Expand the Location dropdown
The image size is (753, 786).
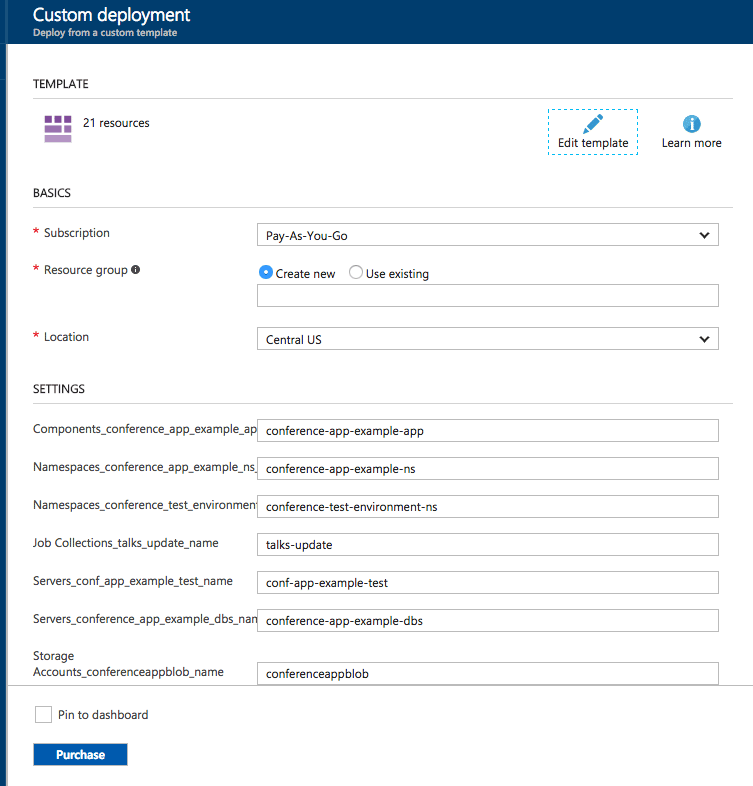[487, 340]
